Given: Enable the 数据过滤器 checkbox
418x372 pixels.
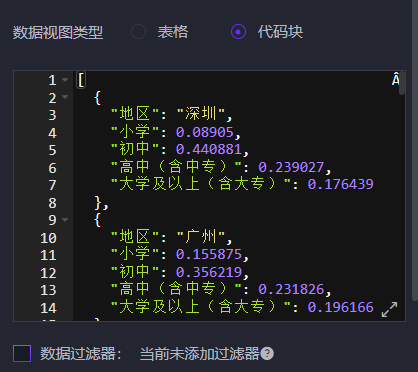Looking at the screenshot, I should [22, 353].
